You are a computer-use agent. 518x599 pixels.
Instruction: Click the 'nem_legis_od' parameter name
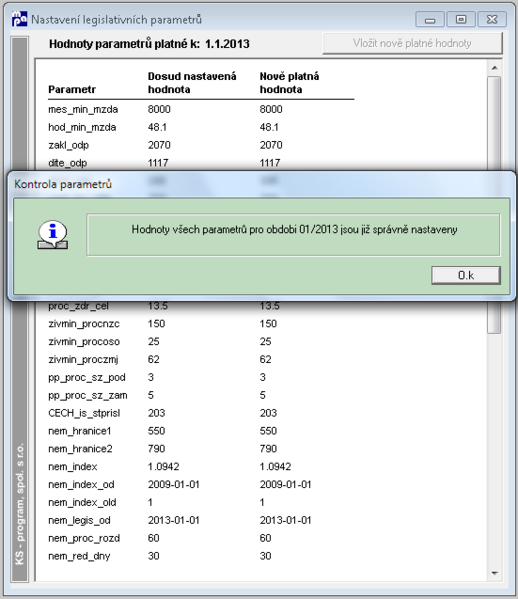pos(79,520)
